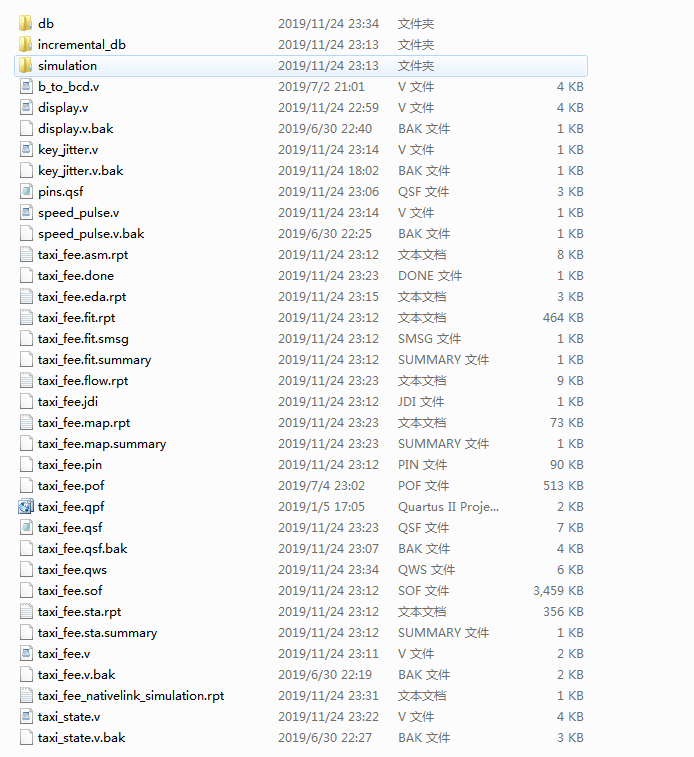
Task: Click the SMSG 文件 type cell
Action: coord(430,338)
